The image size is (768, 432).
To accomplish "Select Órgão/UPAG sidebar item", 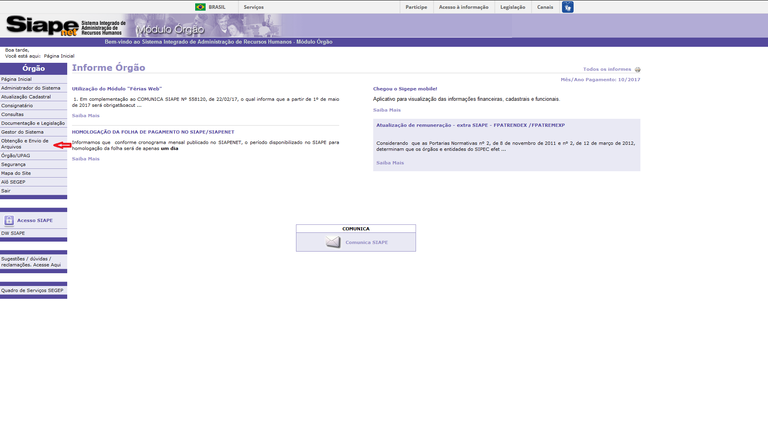I will point(33,156).
